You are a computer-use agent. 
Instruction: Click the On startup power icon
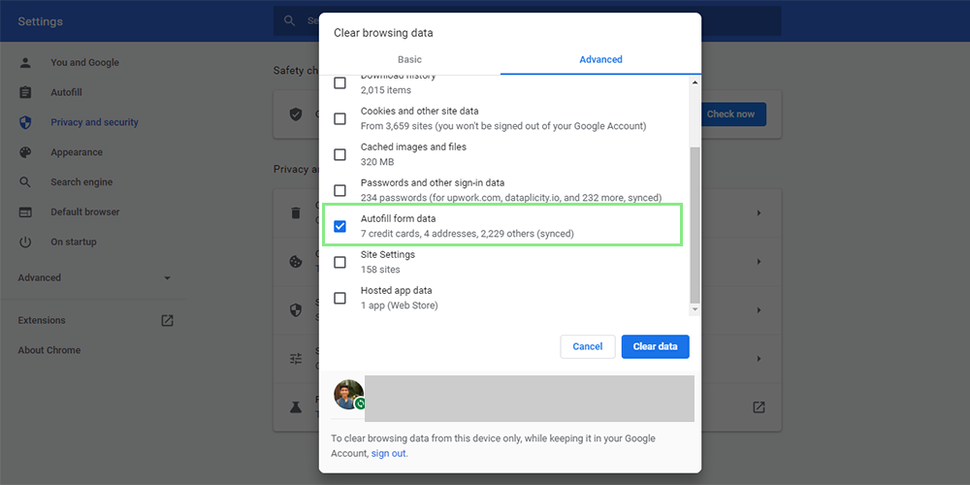[25, 242]
